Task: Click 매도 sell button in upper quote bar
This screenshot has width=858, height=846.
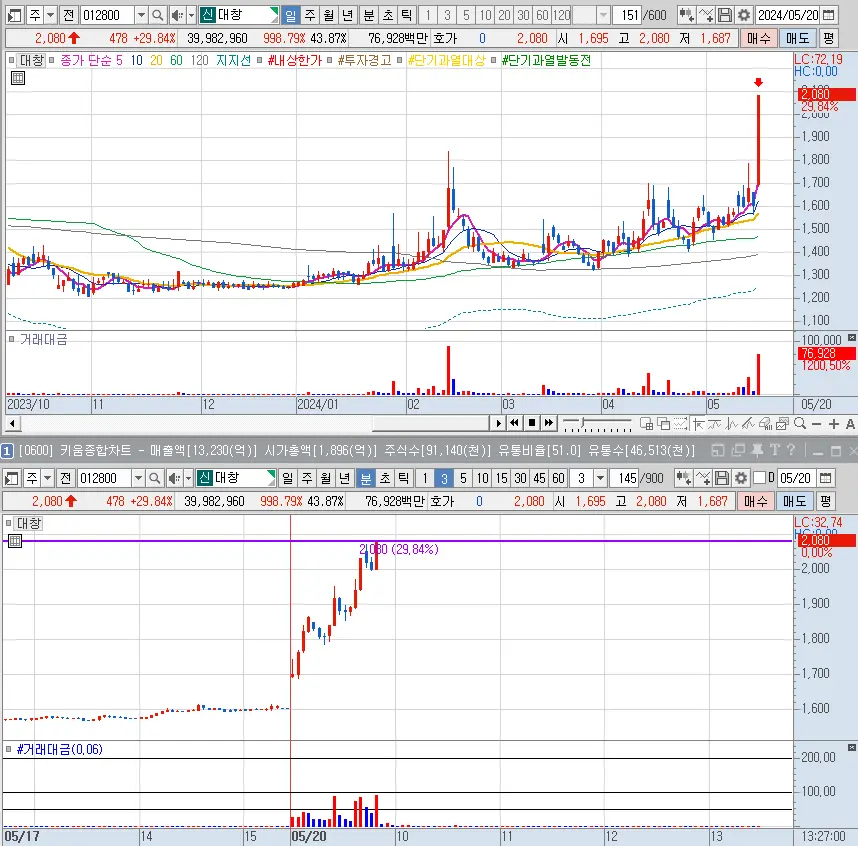Action: click(x=797, y=38)
